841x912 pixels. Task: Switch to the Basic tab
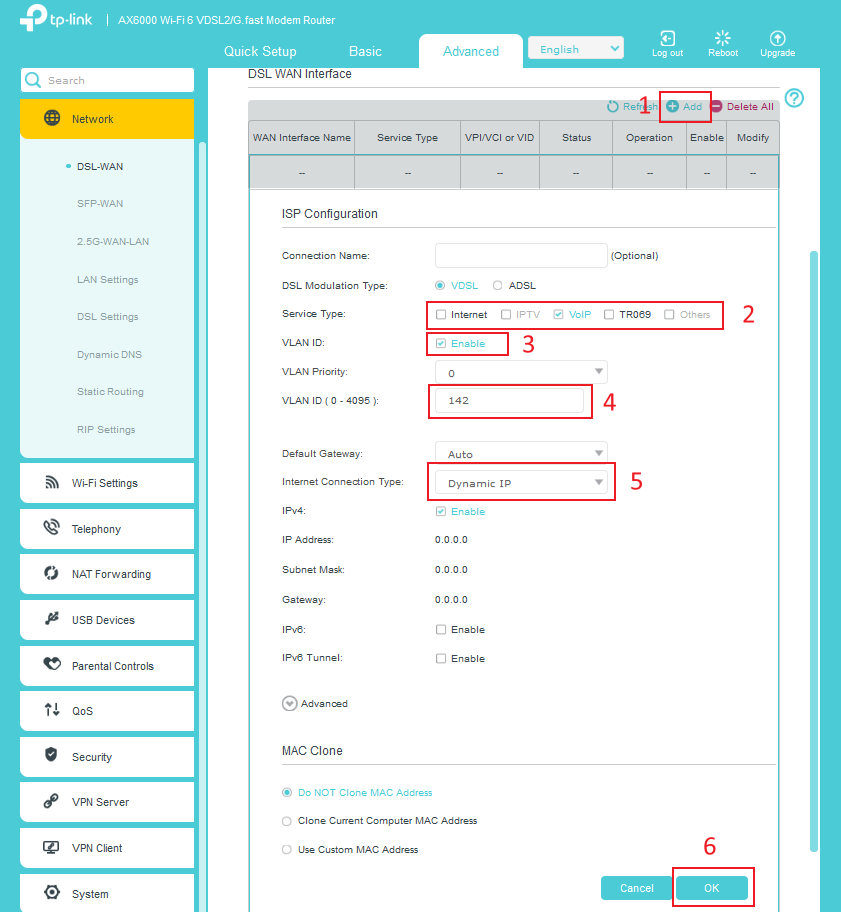pos(365,51)
